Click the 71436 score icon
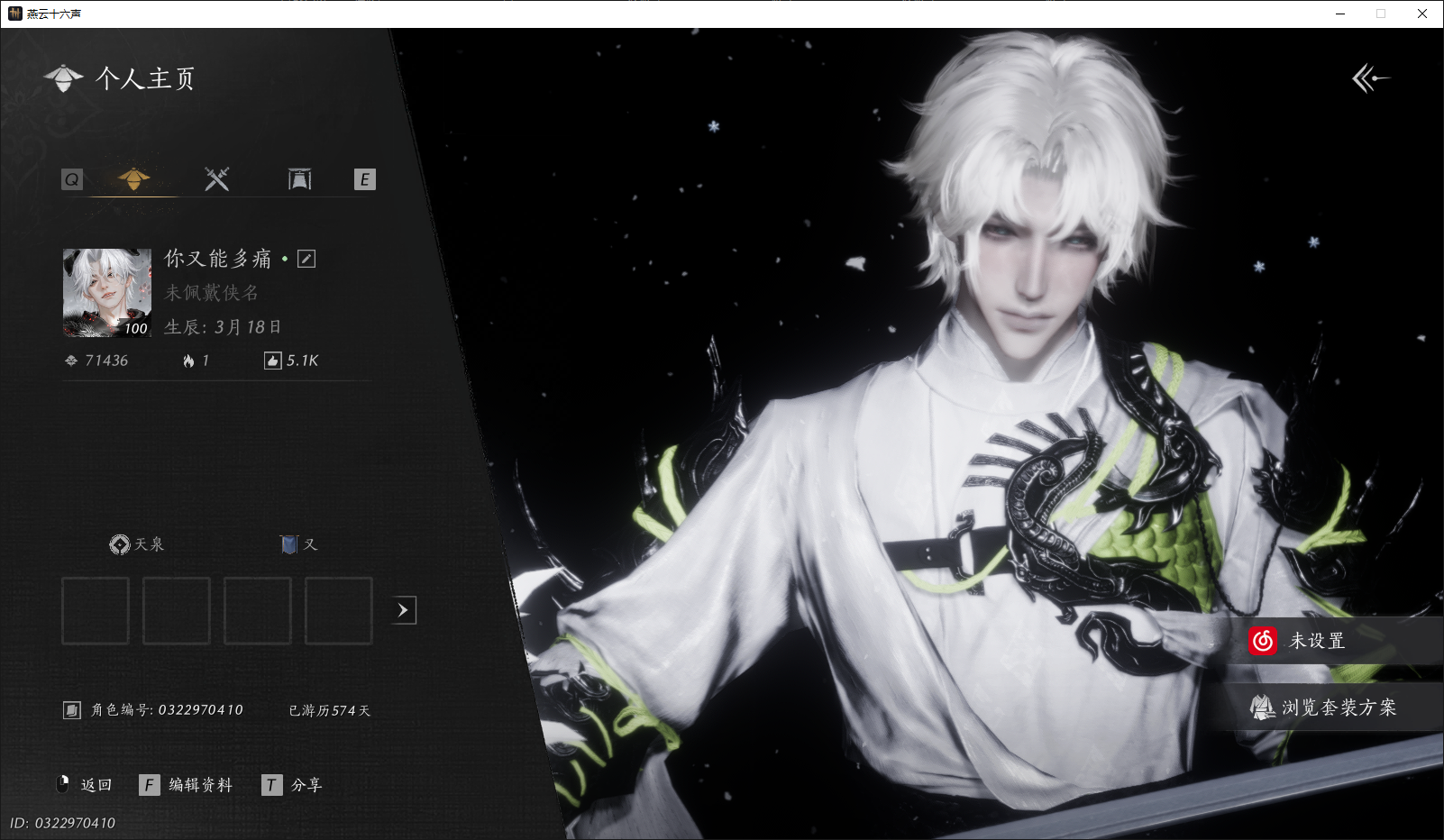Viewport: 1444px width, 840px height. pyautogui.click(x=71, y=361)
